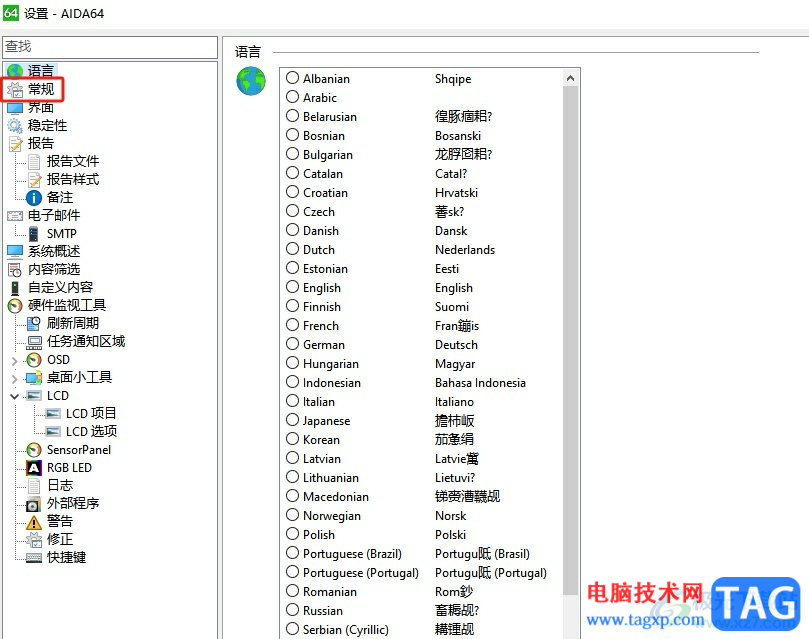Select the Albanian language radio button

[x=293, y=78]
